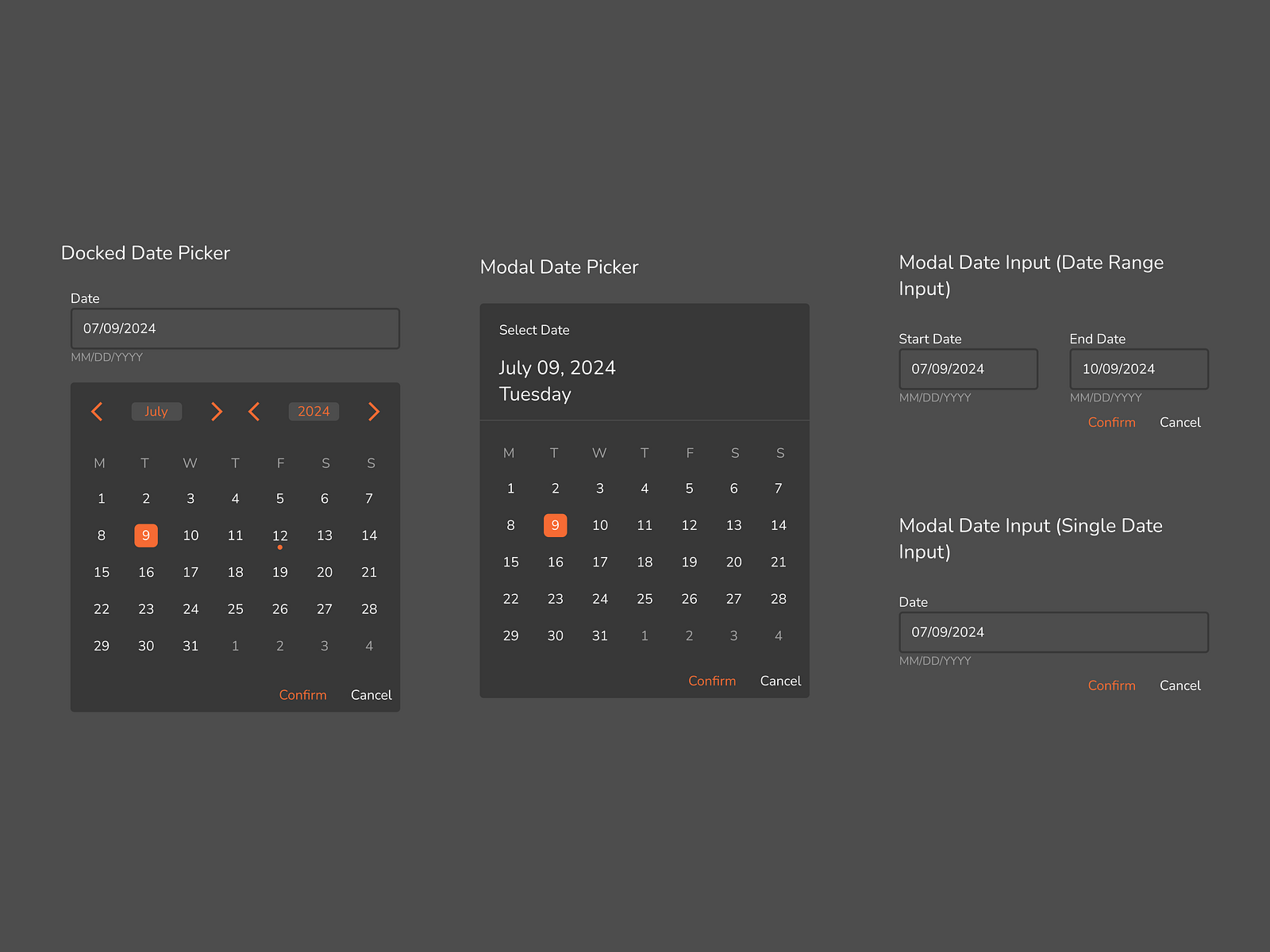Click the Start Date input showing 07/09/2024
The height and width of the screenshot is (952, 1270).
pyautogui.click(x=968, y=368)
